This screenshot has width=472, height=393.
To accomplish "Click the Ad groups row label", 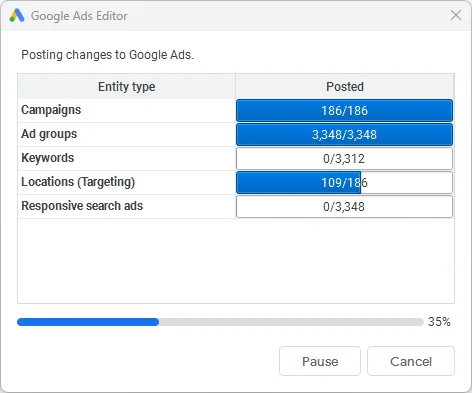I will 49,134.
